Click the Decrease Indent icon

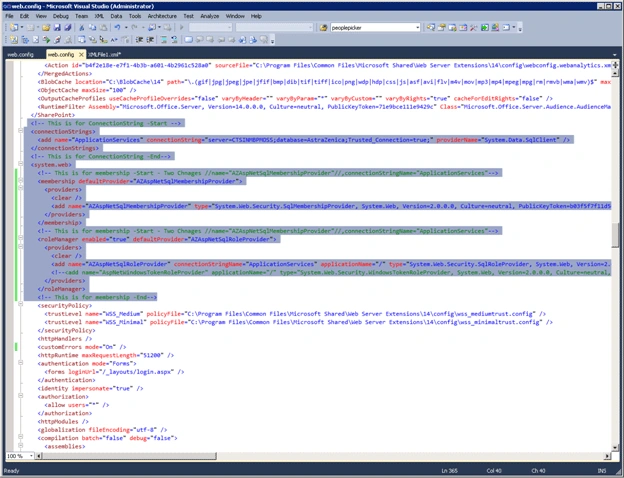click(x=139, y=40)
